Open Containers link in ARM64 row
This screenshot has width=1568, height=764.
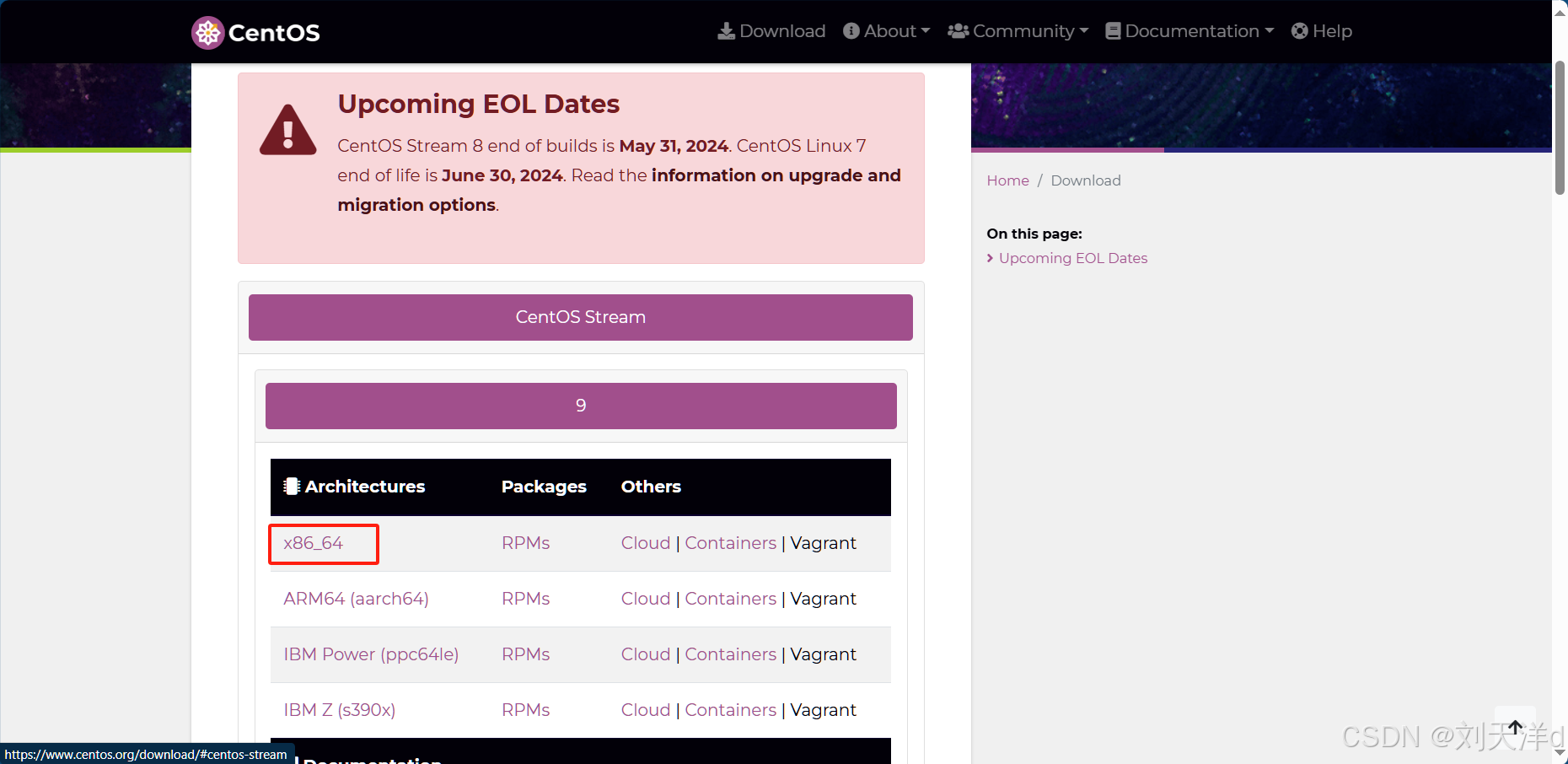[730, 599]
